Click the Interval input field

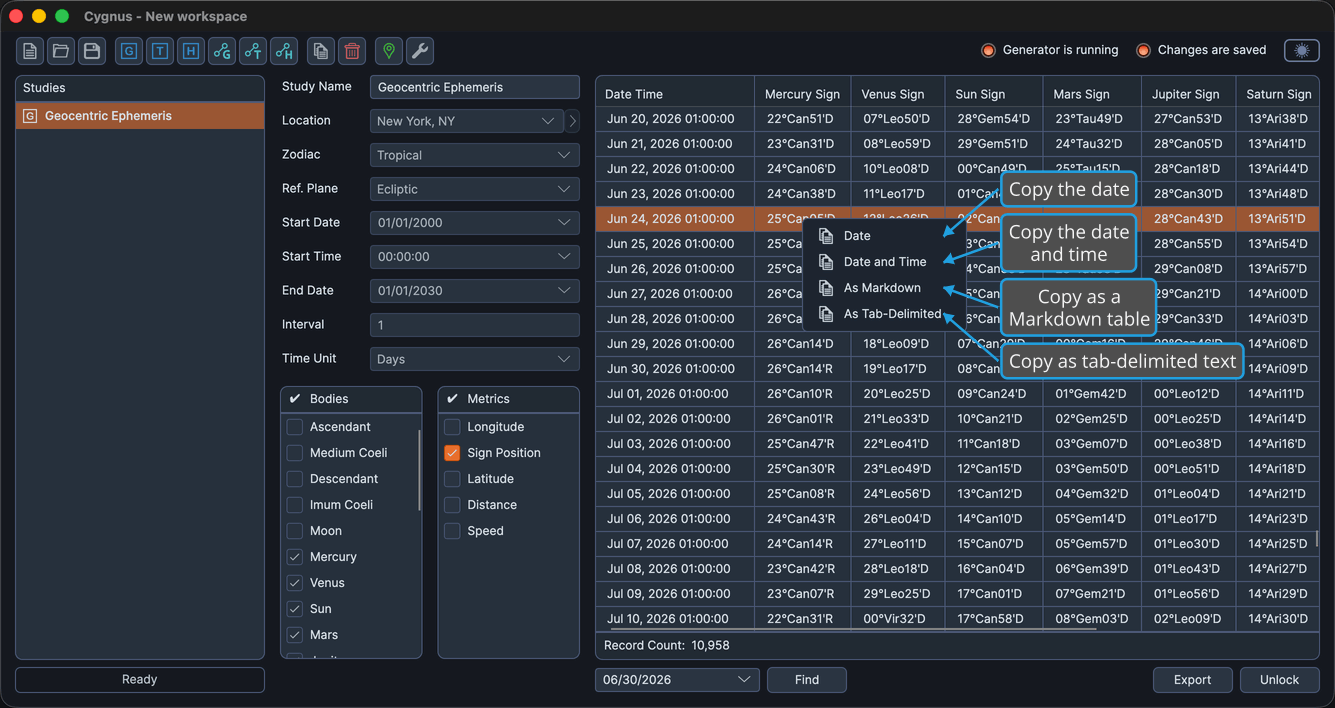click(x=475, y=325)
